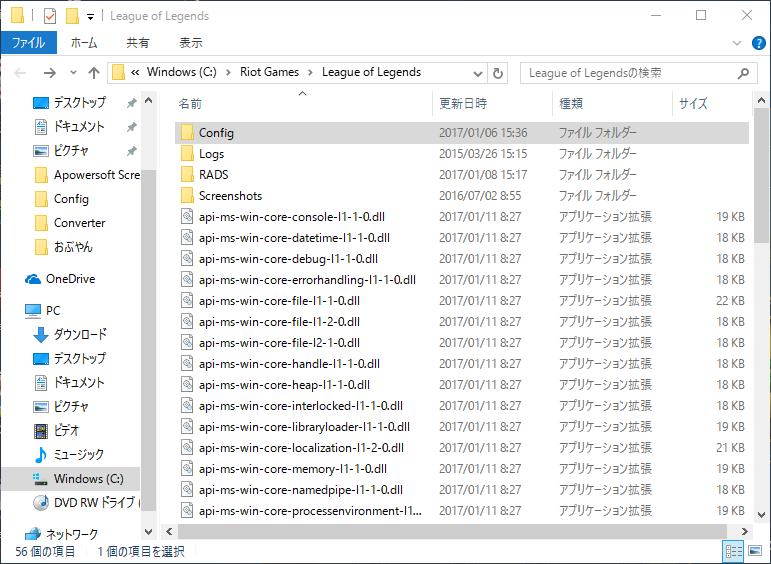771x564 pixels.
Task: Click Riot Games in address breadcrumb
Action: pyautogui.click(x=269, y=72)
